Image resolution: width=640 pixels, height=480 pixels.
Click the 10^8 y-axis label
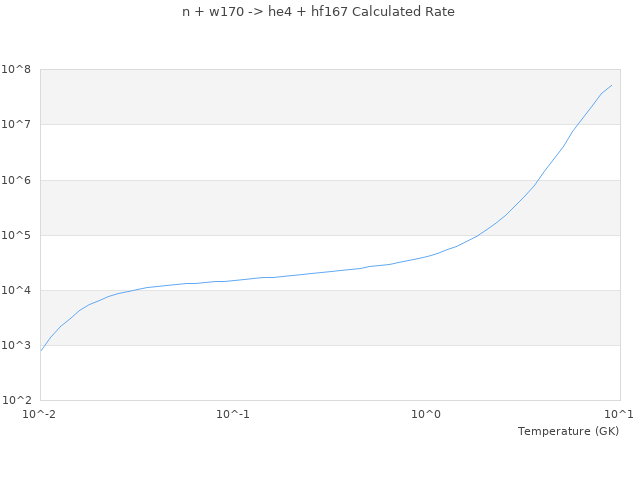tap(17, 70)
